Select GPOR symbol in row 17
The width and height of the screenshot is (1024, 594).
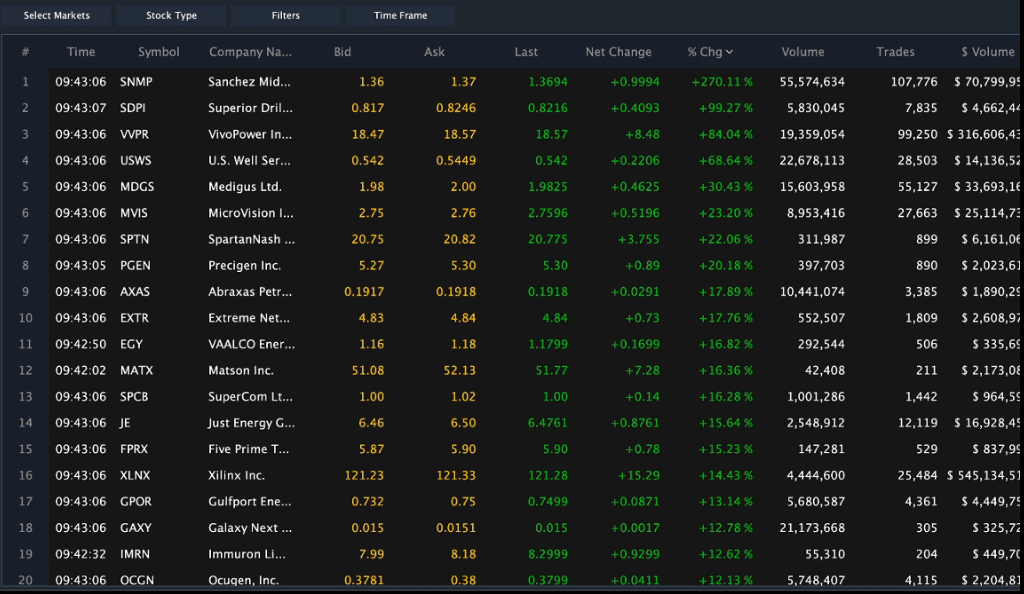[136, 501]
